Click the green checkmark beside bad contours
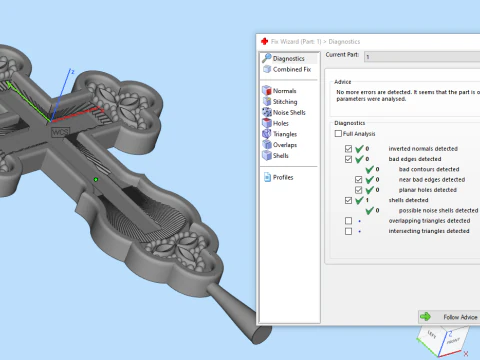 pyautogui.click(x=369, y=169)
